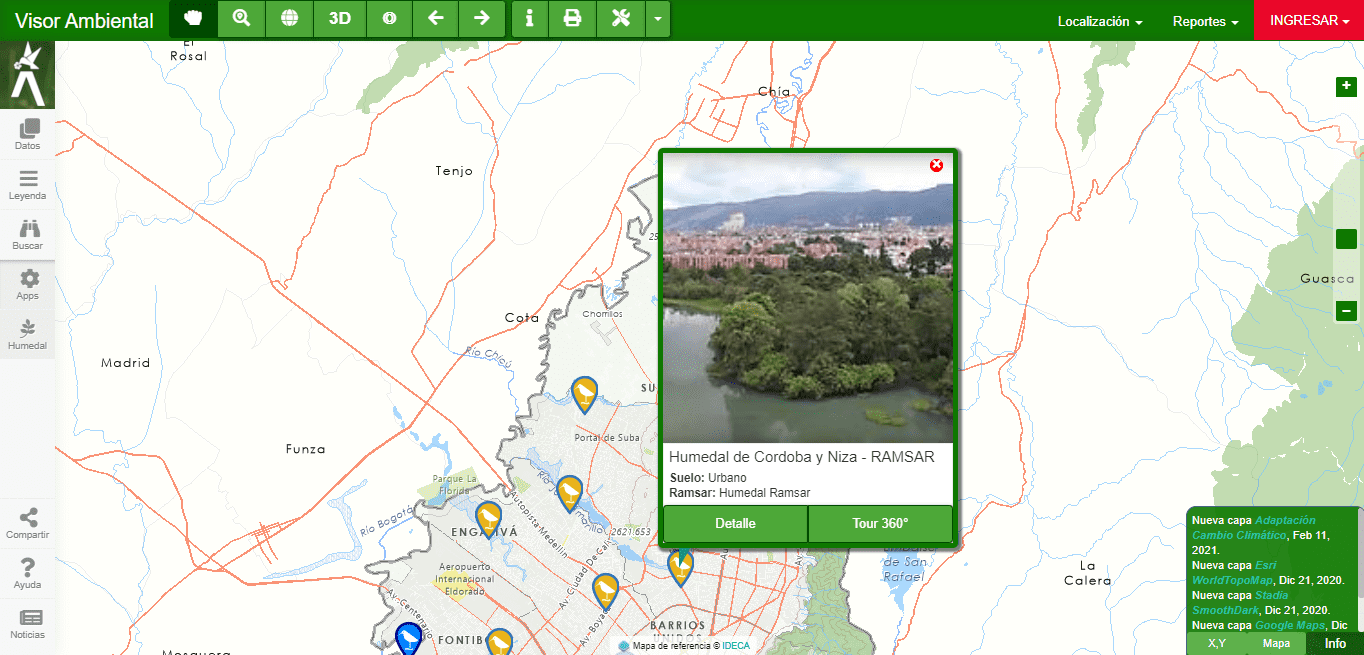
Task: Activate the location search magnifier tool
Action: coord(241,19)
